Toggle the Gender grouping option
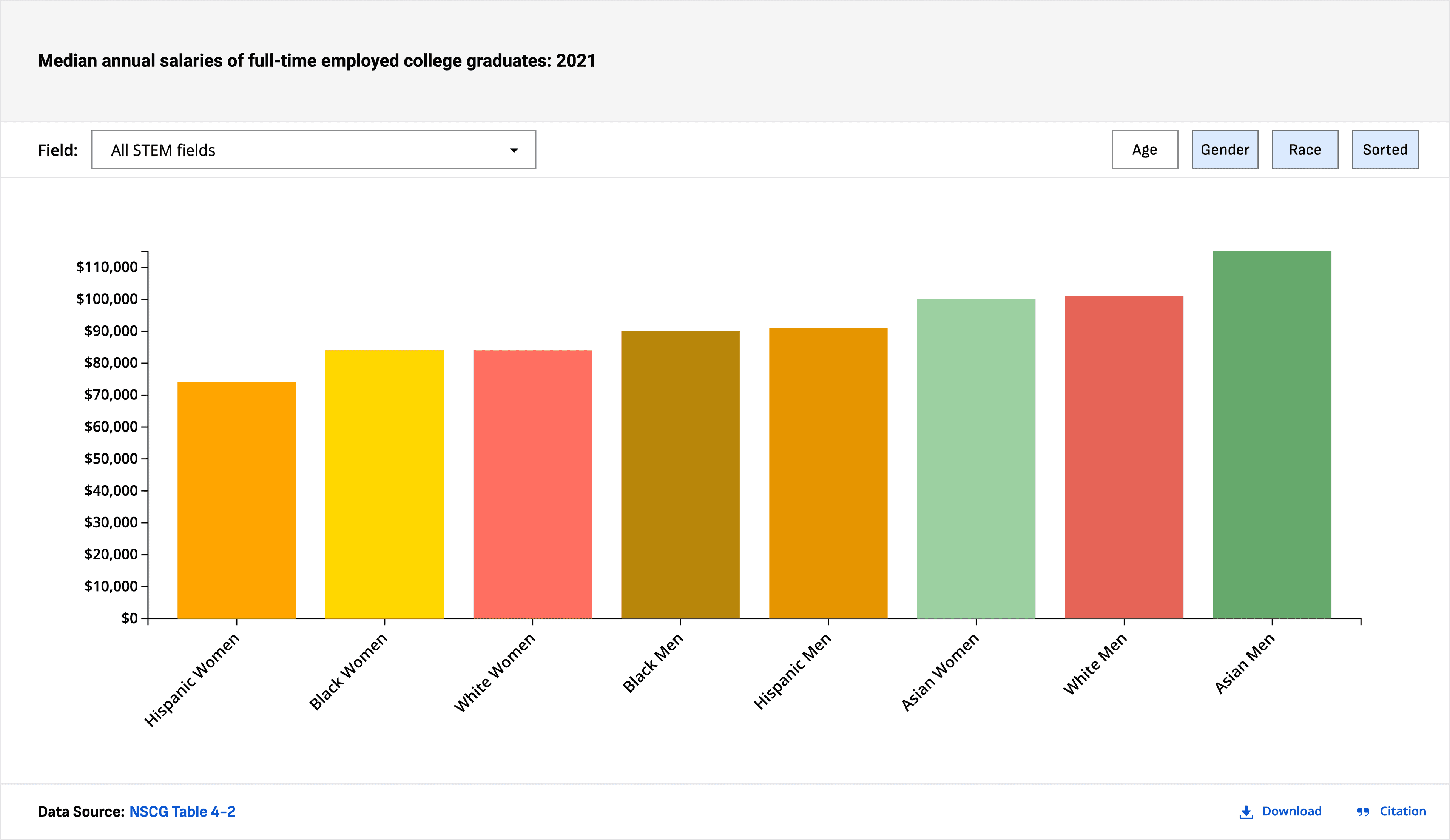The image size is (1450, 840). pyautogui.click(x=1225, y=150)
